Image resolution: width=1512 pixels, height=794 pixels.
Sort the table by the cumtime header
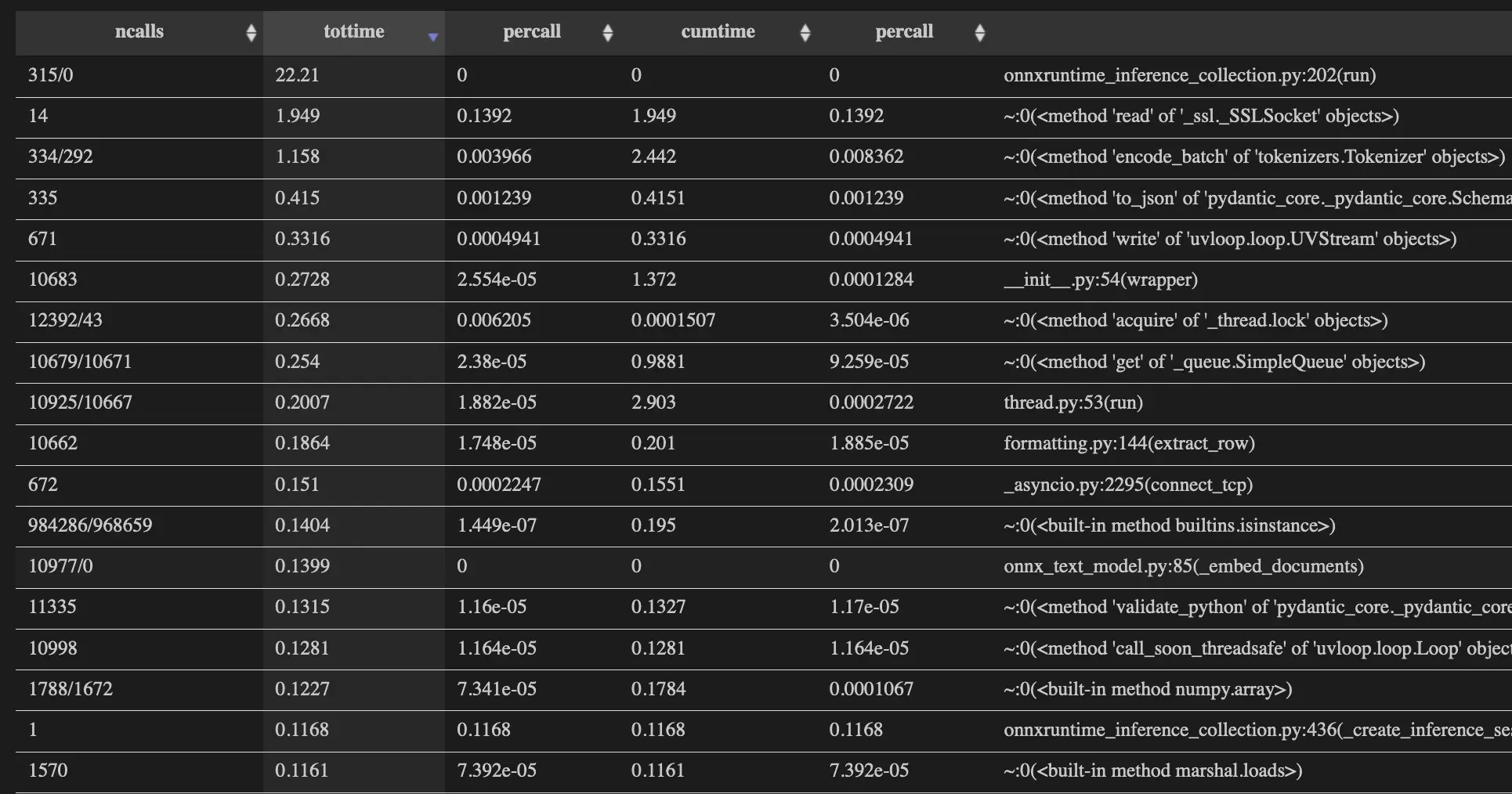click(x=717, y=32)
